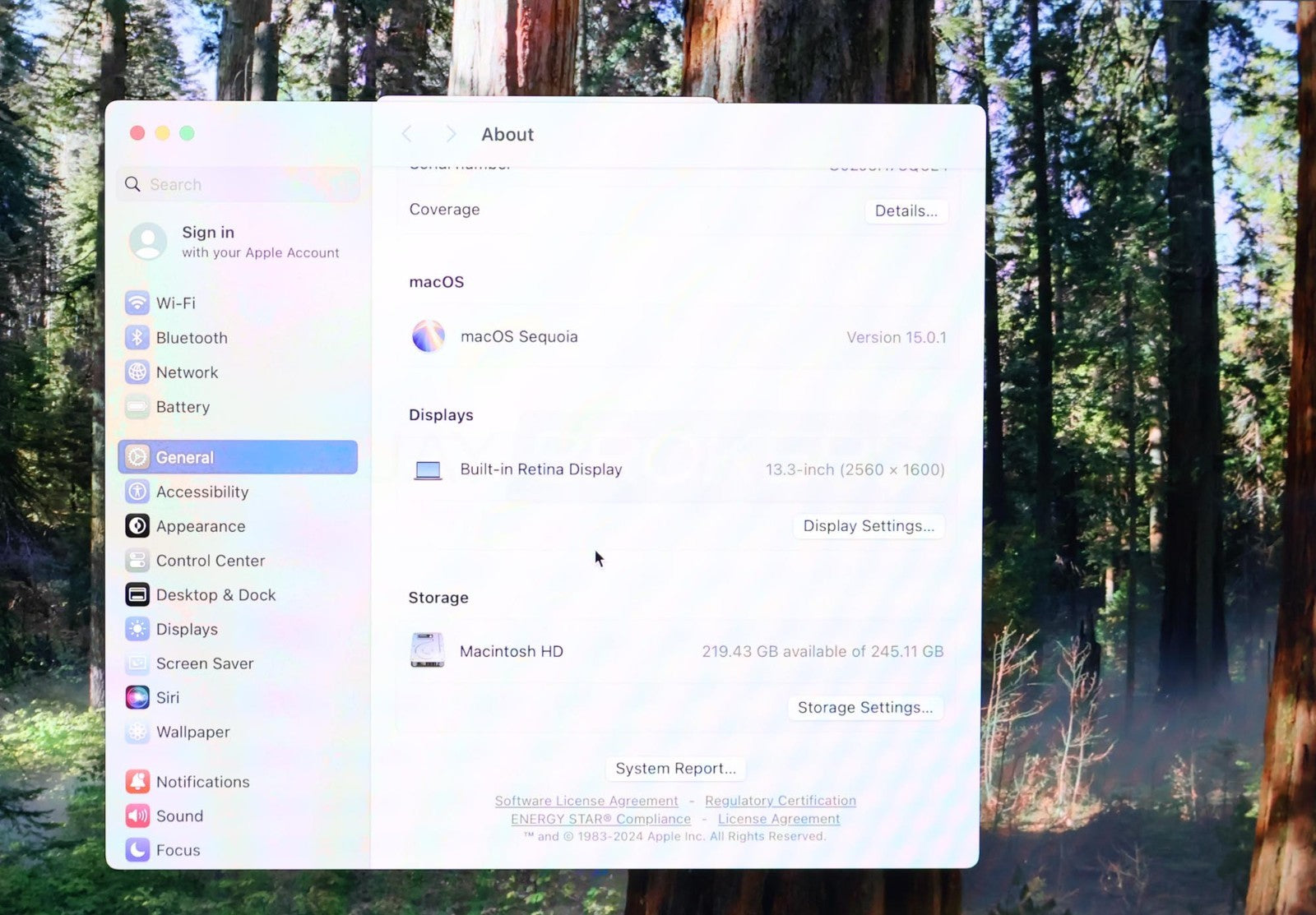Click the Coverage Details button
Image resolution: width=1316 pixels, height=915 pixels.
coord(906,211)
